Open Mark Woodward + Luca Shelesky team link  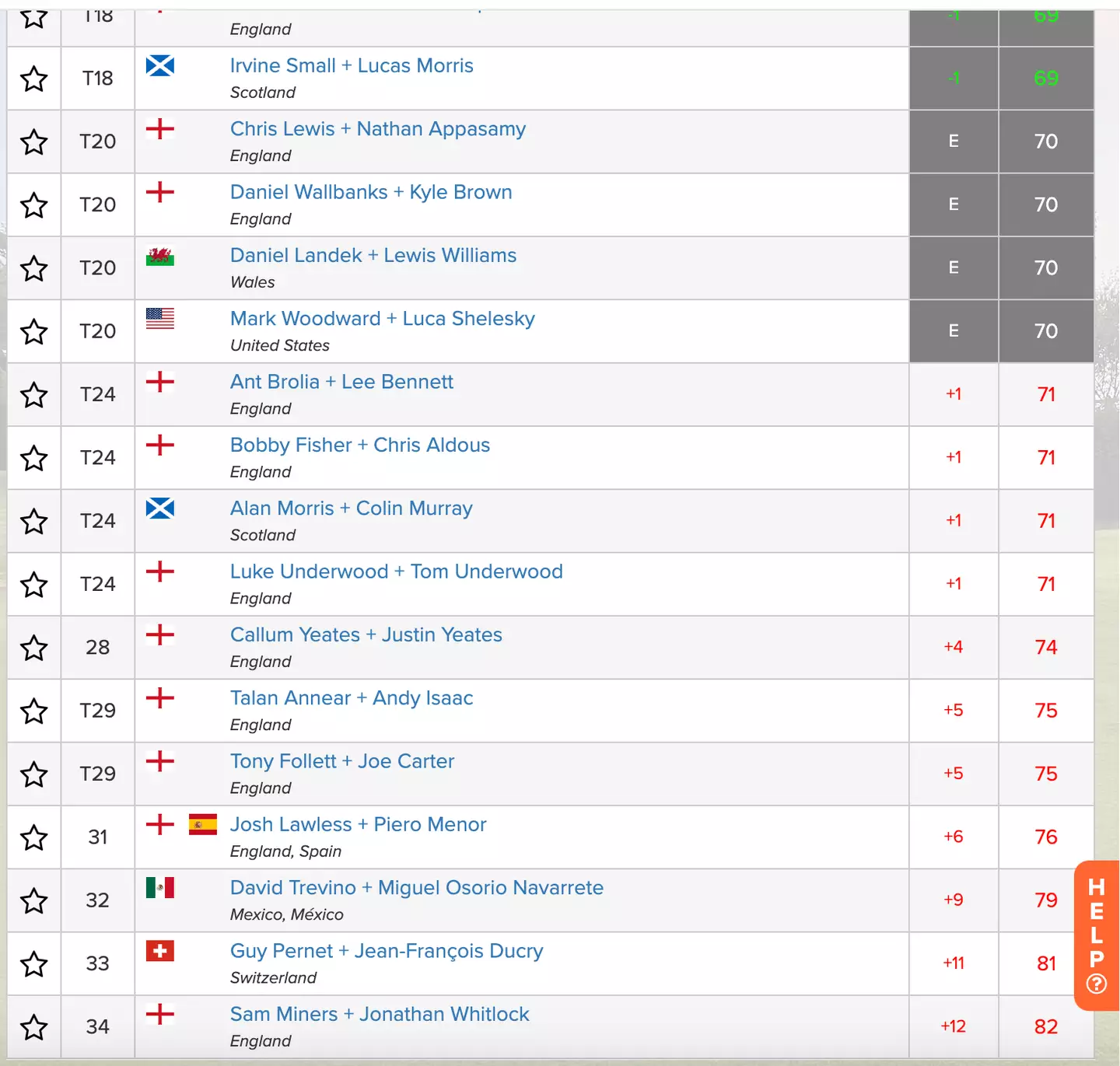[382, 319]
